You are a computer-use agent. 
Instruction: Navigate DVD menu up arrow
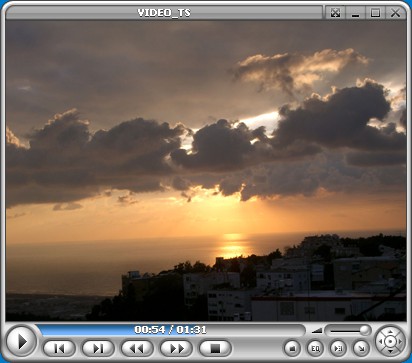tap(390, 332)
